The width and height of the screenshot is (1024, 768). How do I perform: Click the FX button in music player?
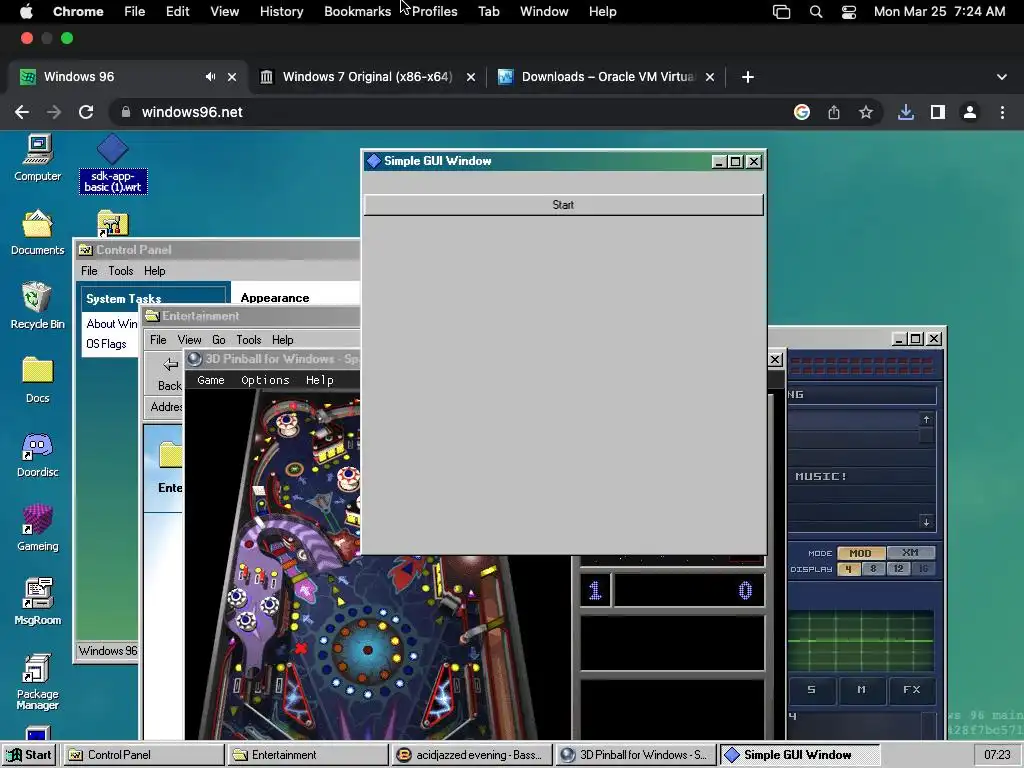pyautogui.click(x=912, y=690)
